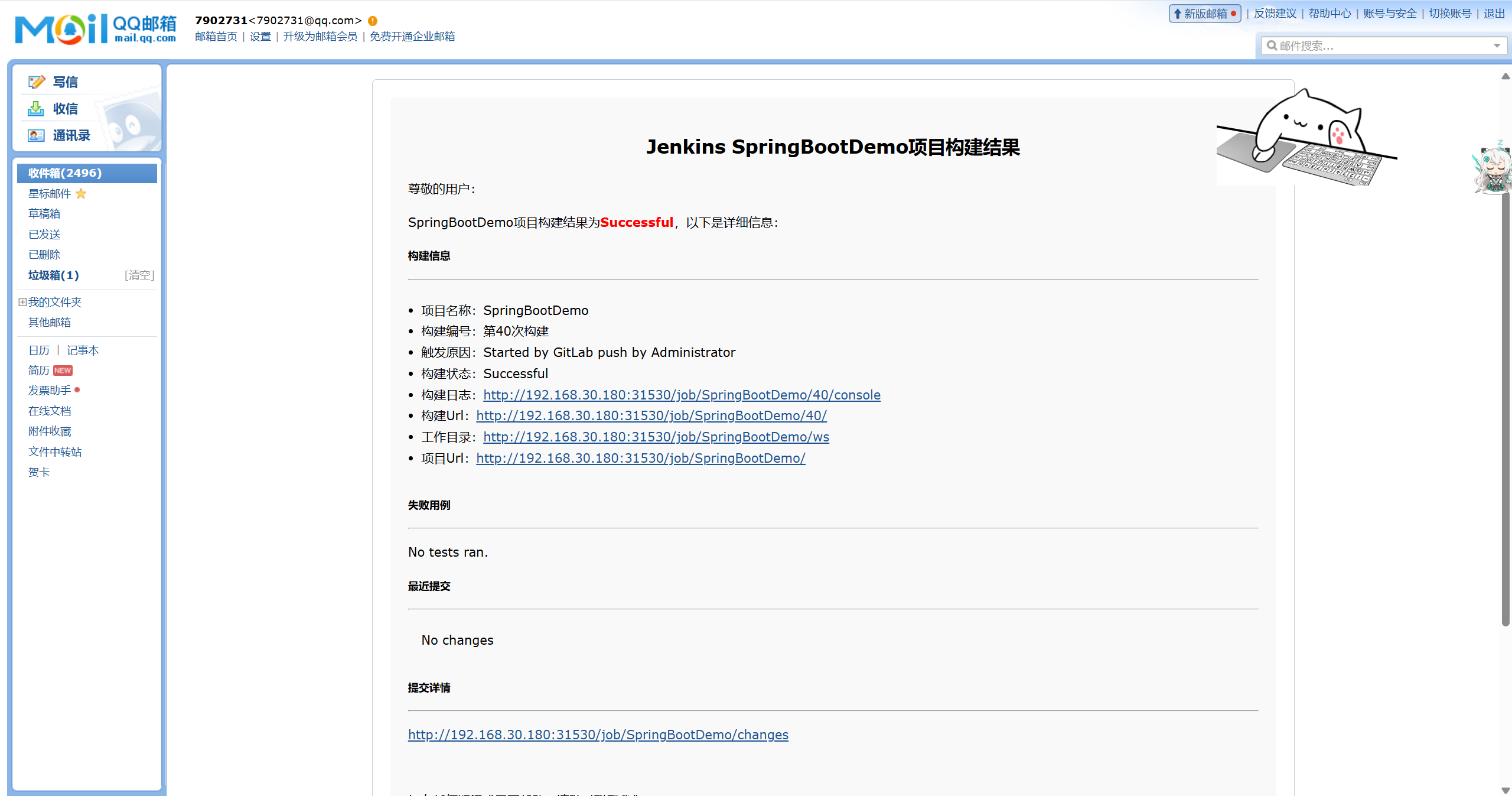Open 其他邮箱 other mailboxes
Viewport: 1512px width, 796px height.
[x=50, y=323]
